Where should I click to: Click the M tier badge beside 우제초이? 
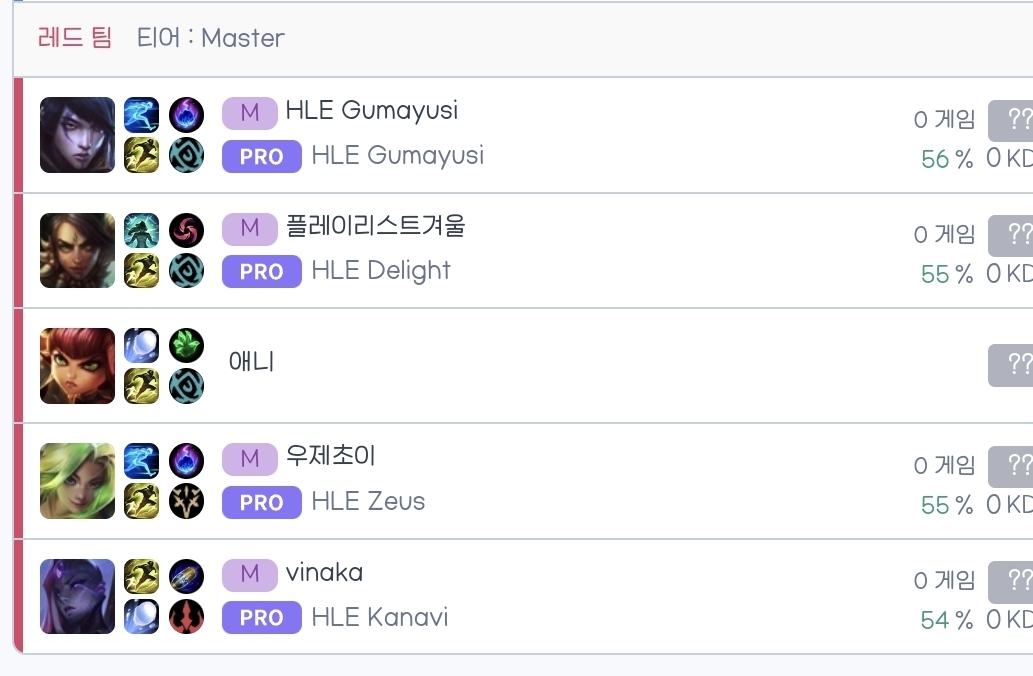250,459
